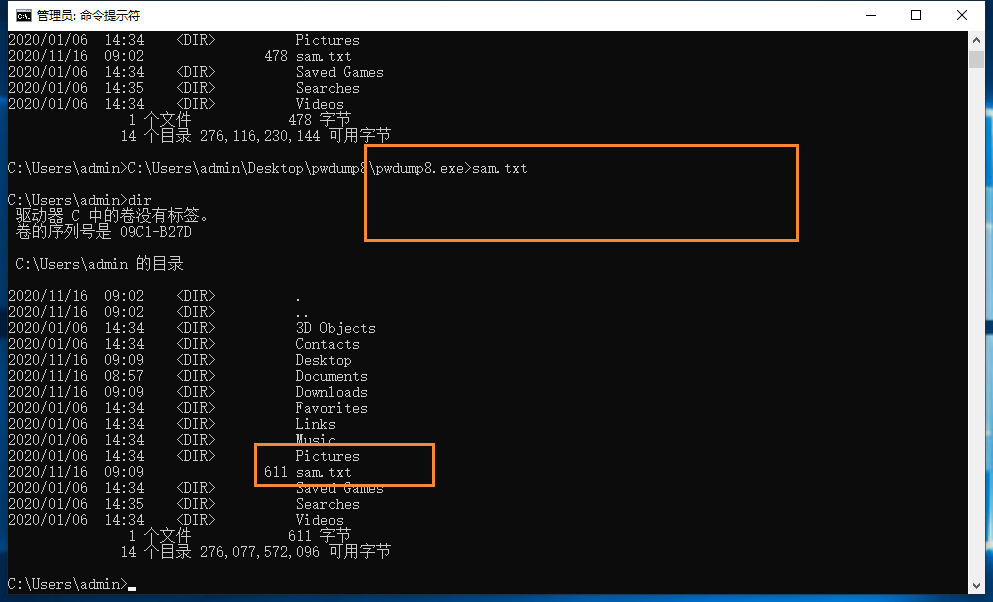Click the '611 字节' file total summary
Screen dimensions: 993x602
[319, 536]
